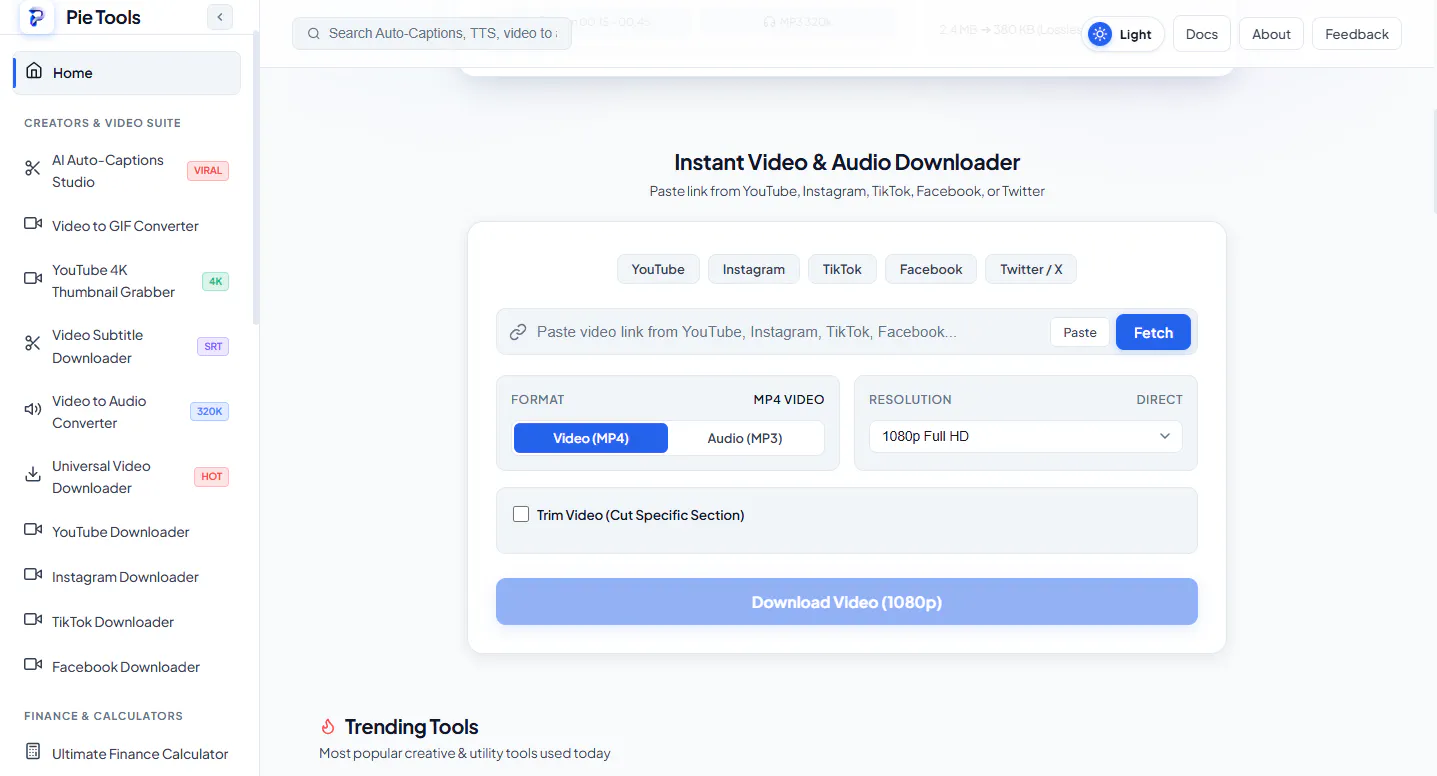
Task: Select the YouTube platform tab
Action: [x=658, y=269]
